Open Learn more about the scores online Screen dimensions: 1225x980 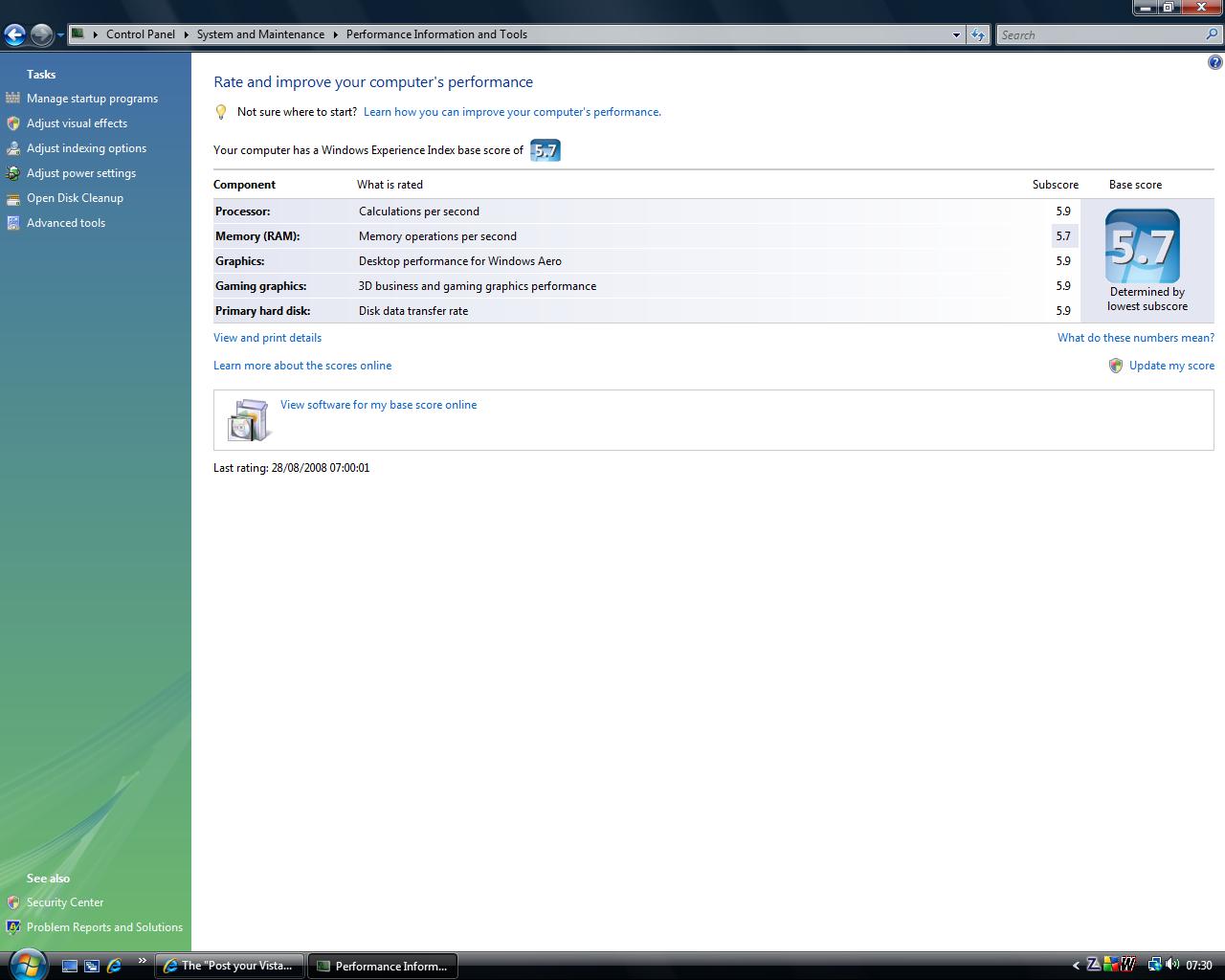pyautogui.click(x=302, y=366)
